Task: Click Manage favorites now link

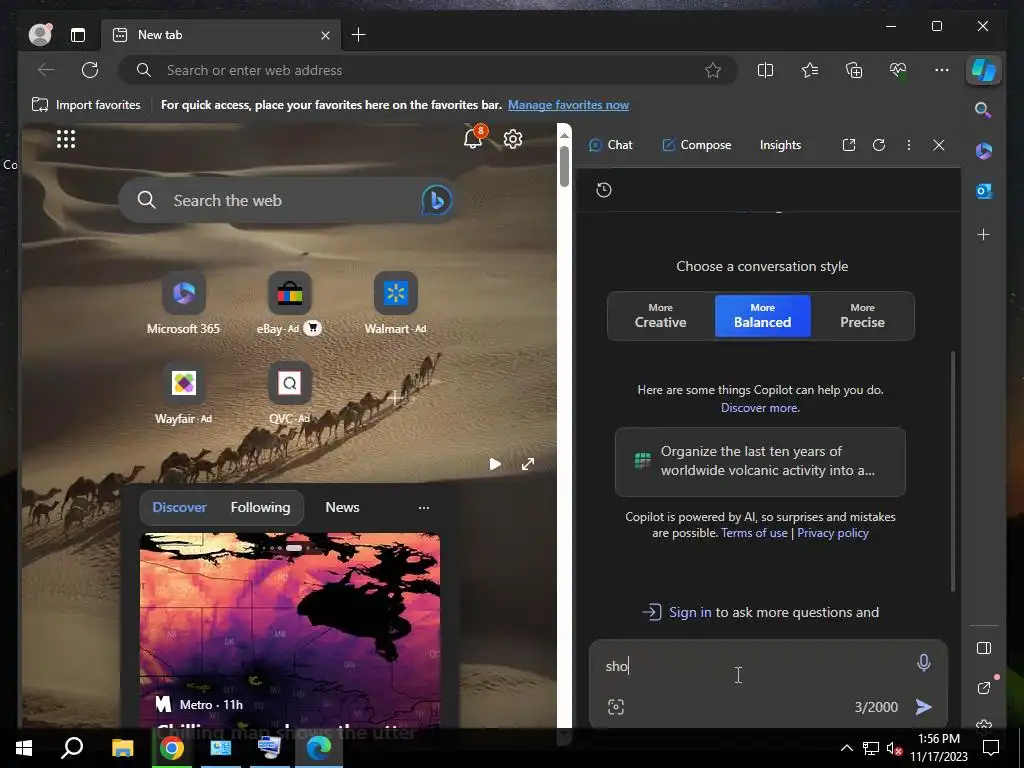Action: point(568,105)
